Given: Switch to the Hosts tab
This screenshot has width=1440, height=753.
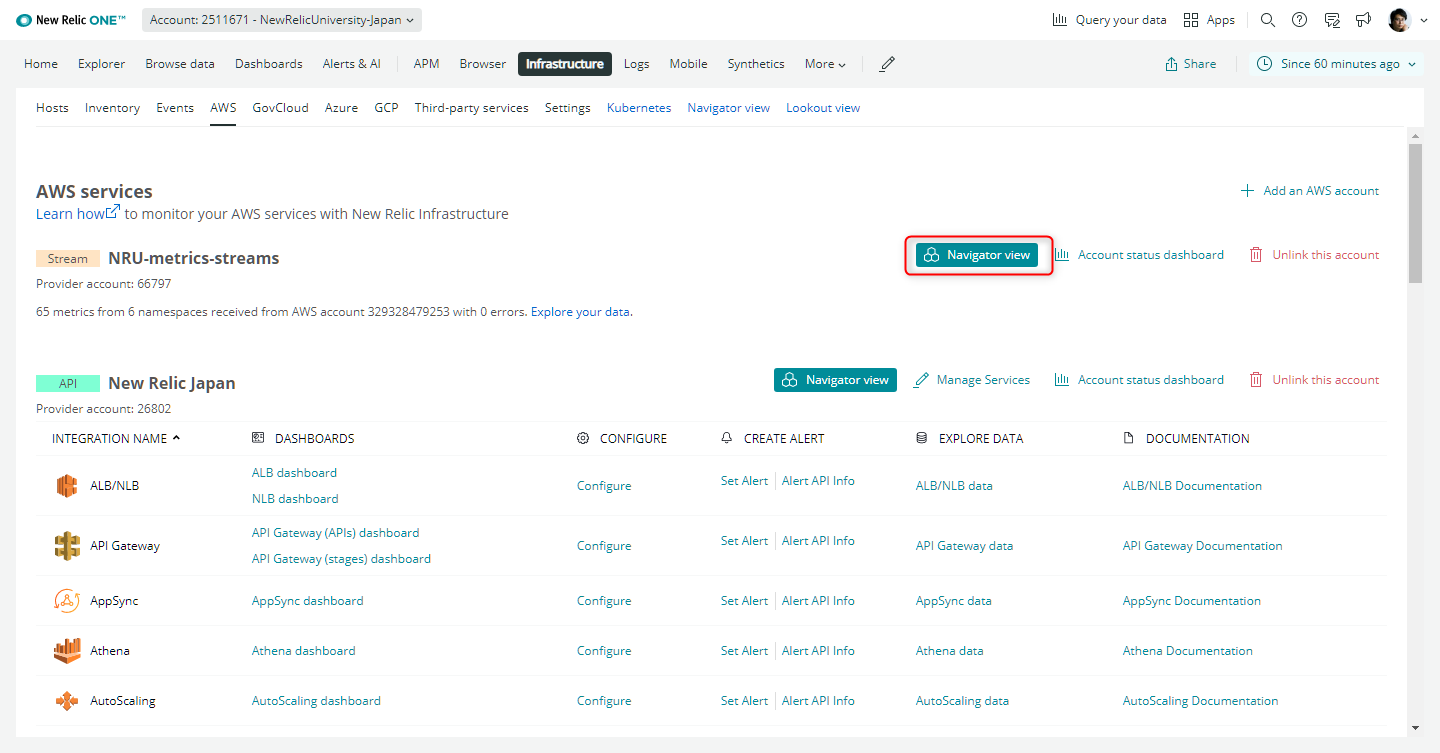Looking at the screenshot, I should coord(52,108).
